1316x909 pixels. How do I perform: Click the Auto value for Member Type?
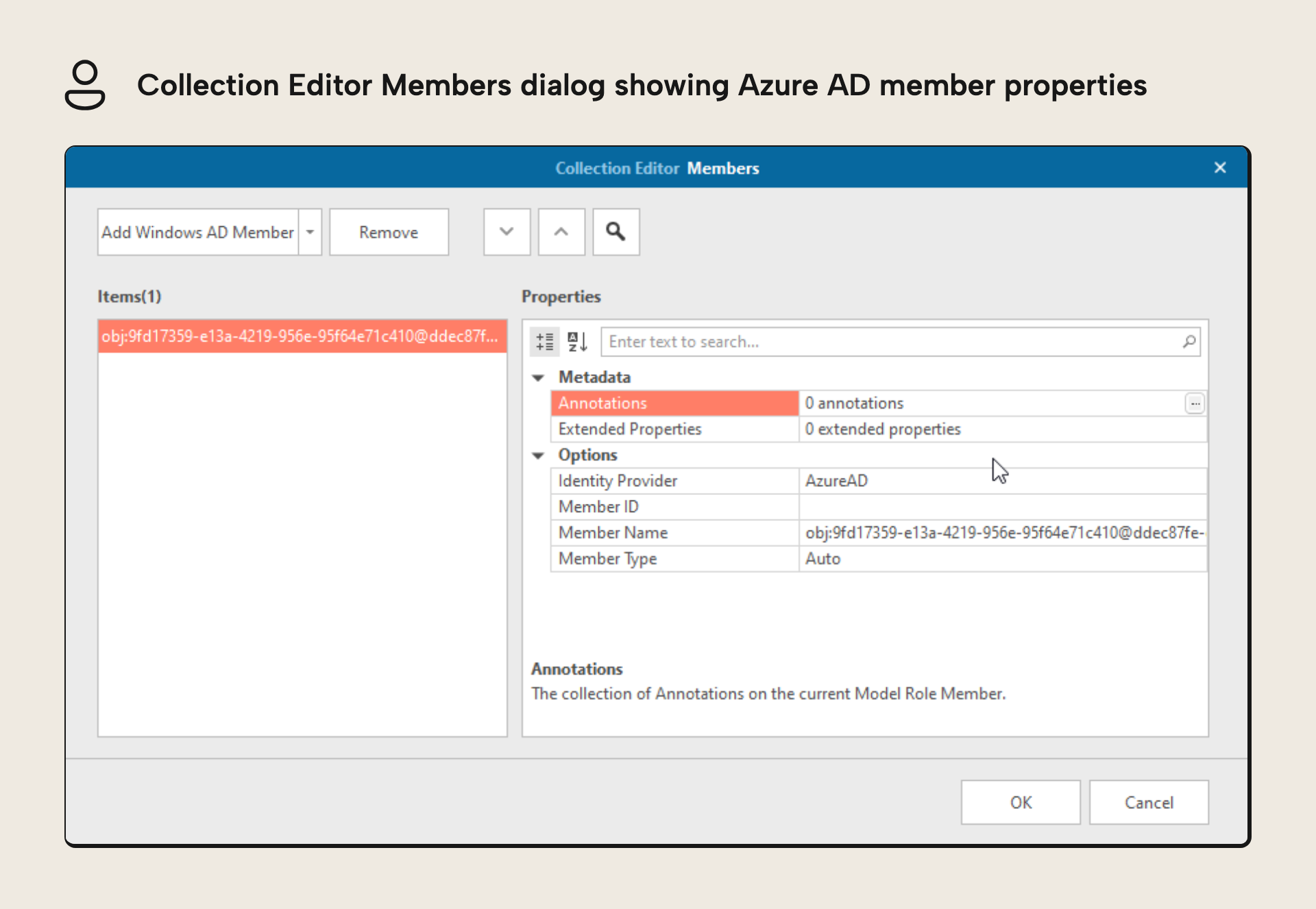(1003, 559)
